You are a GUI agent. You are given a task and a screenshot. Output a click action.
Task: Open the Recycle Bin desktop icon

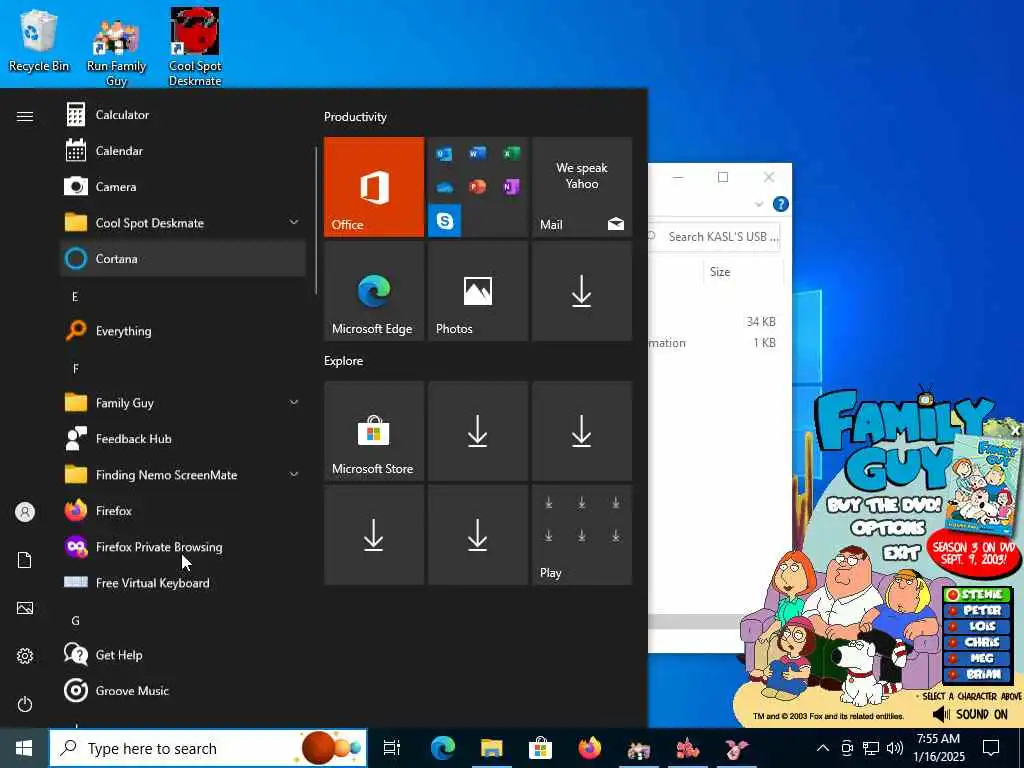39,40
